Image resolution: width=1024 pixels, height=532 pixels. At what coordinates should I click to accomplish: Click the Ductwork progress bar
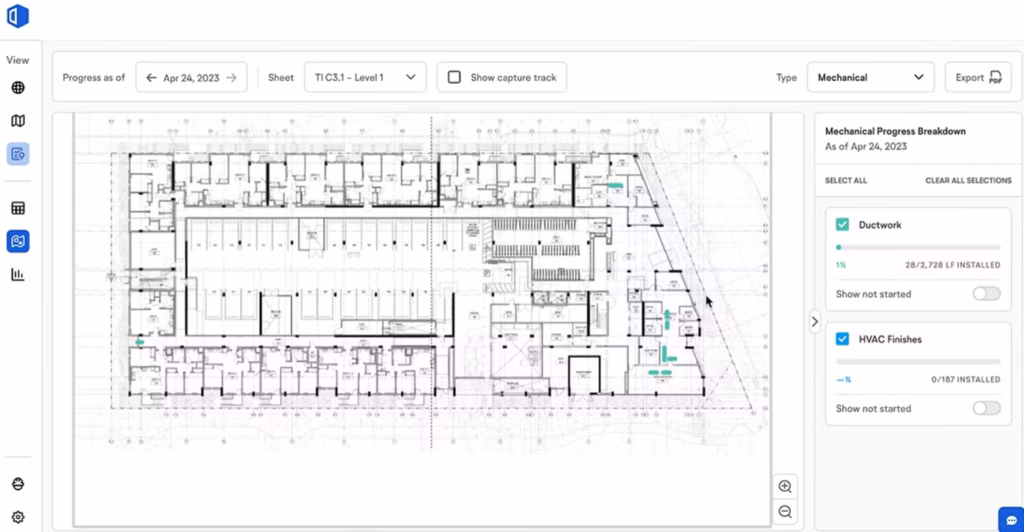click(x=918, y=247)
